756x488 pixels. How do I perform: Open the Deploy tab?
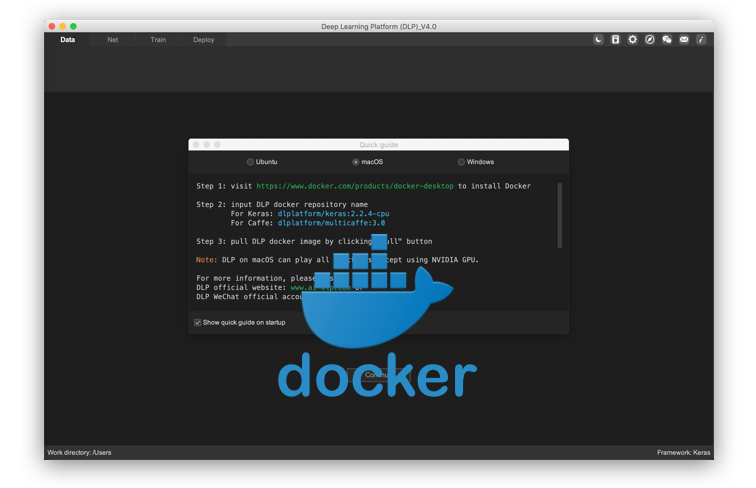(204, 40)
